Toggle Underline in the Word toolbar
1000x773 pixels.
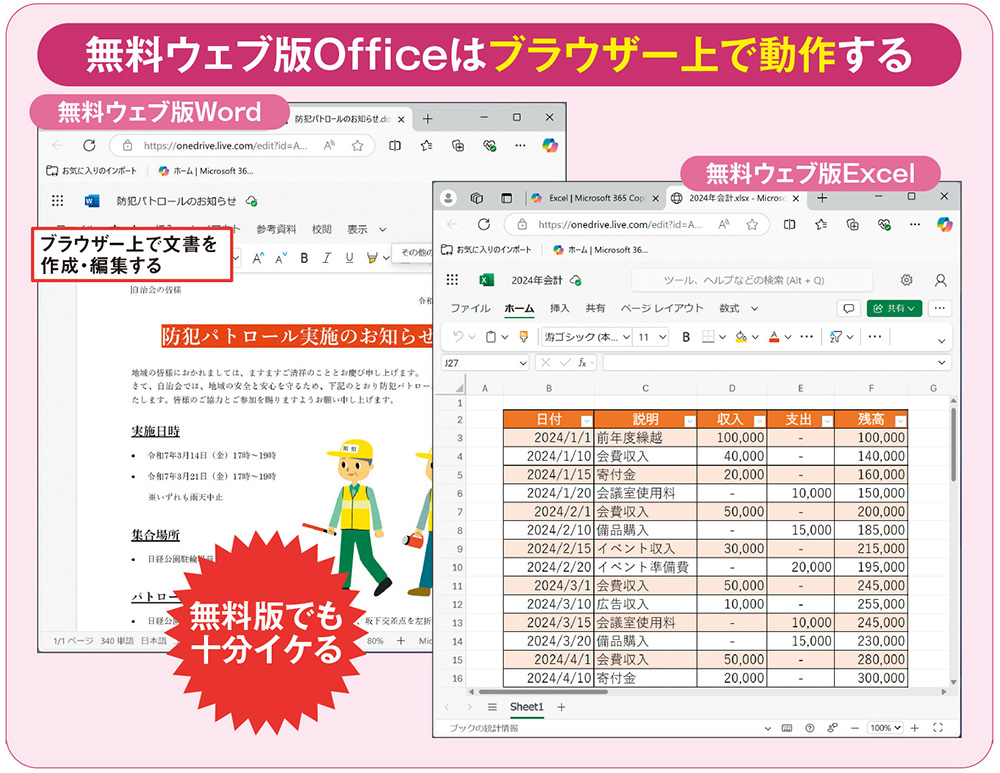(x=349, y=258)
